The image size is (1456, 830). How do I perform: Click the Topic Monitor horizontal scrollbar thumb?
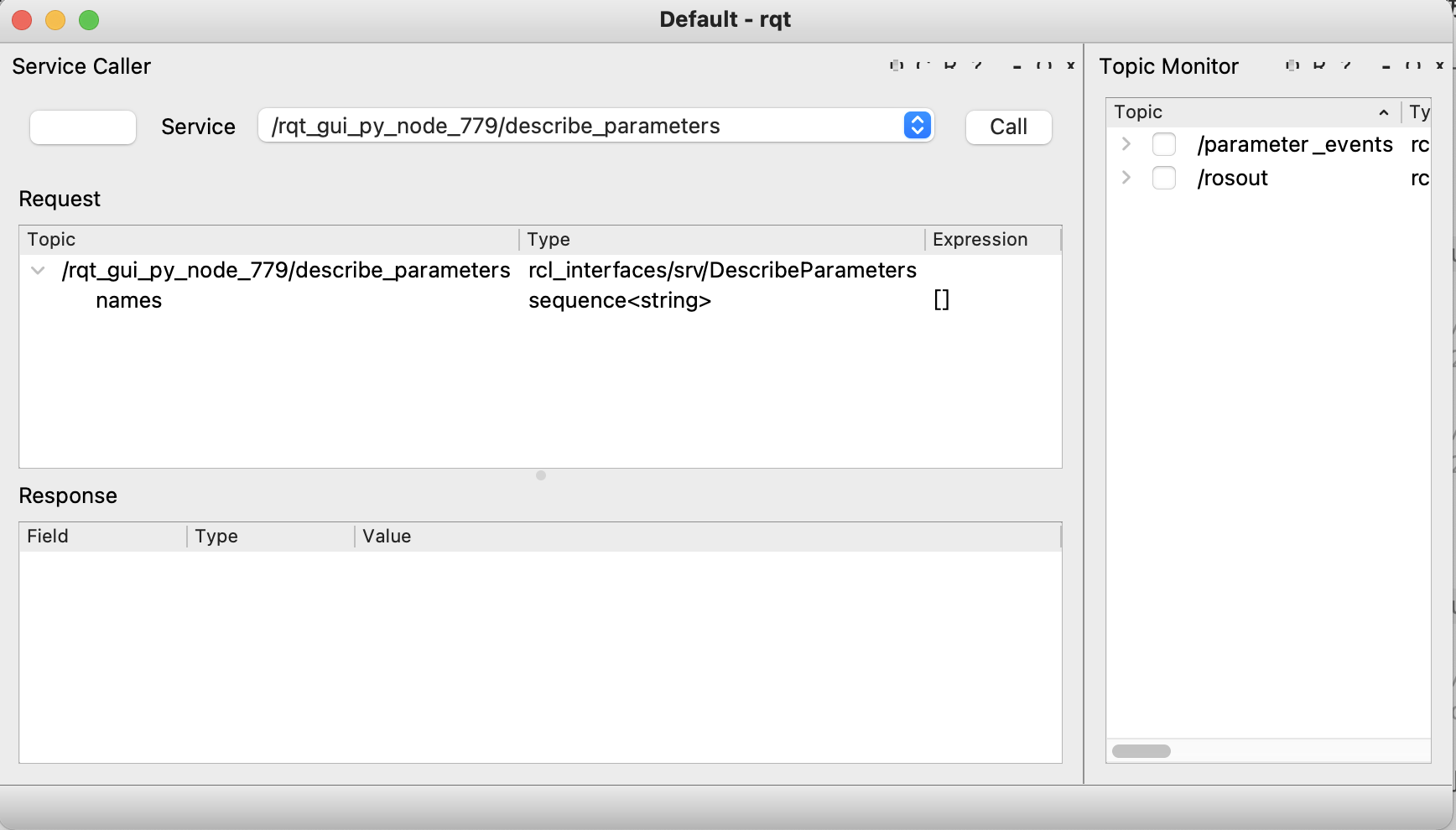pyautogui.click(x=1141, y=751)
